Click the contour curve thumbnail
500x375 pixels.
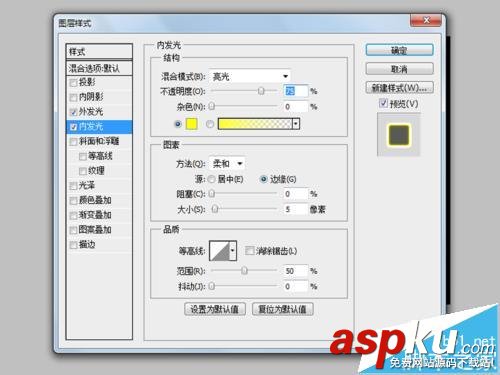(220, 251)
